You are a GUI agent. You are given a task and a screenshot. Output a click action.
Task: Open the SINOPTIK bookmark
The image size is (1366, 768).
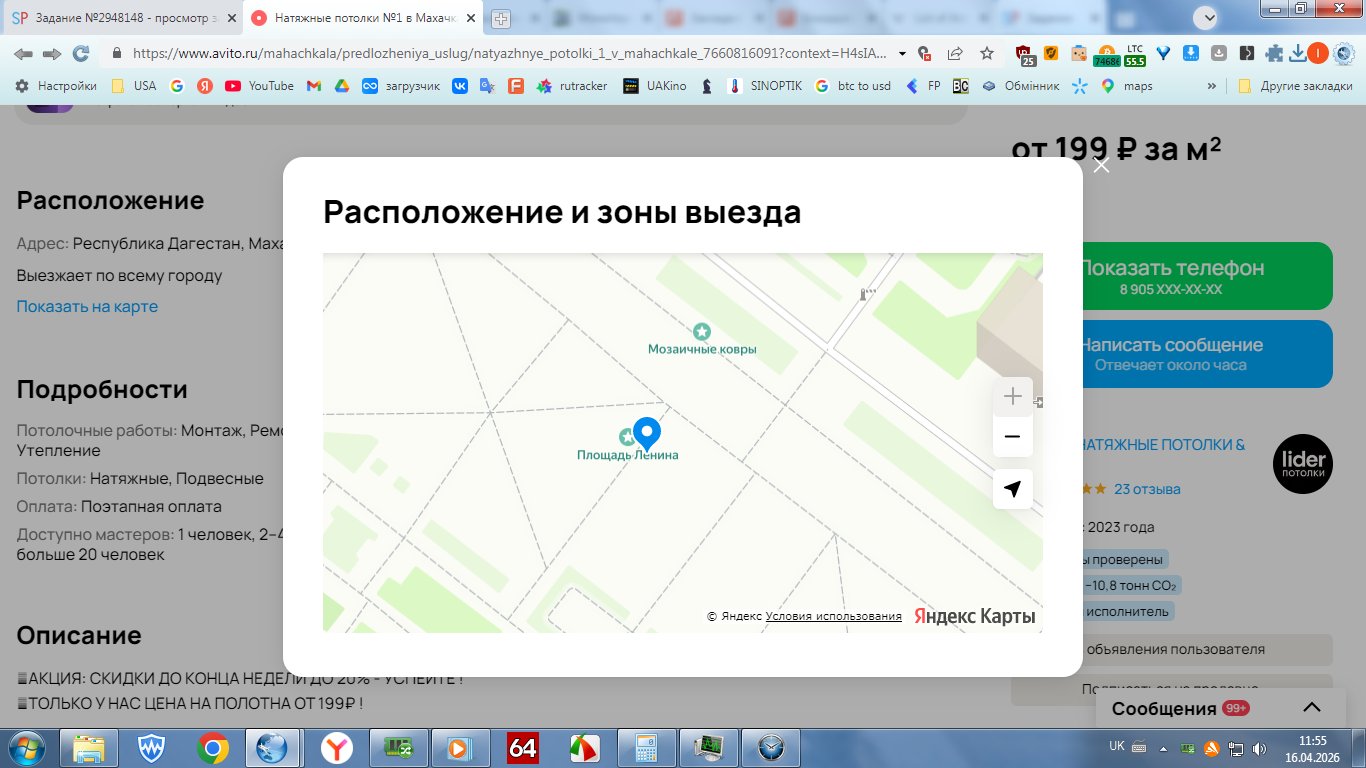[x=764, y=86]
